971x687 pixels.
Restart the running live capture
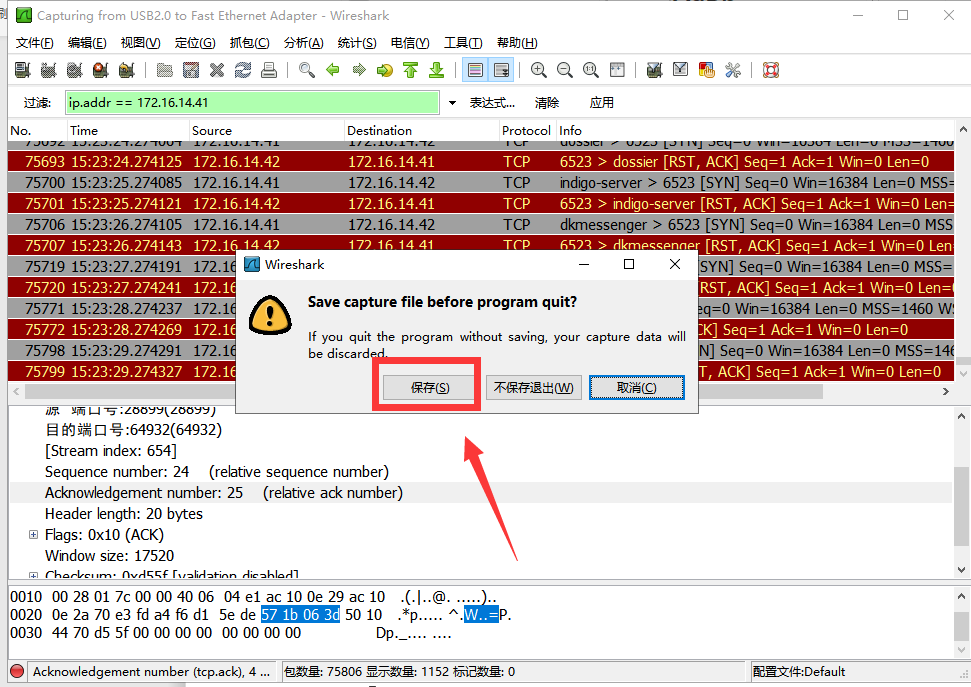click(x=127, y=70)
